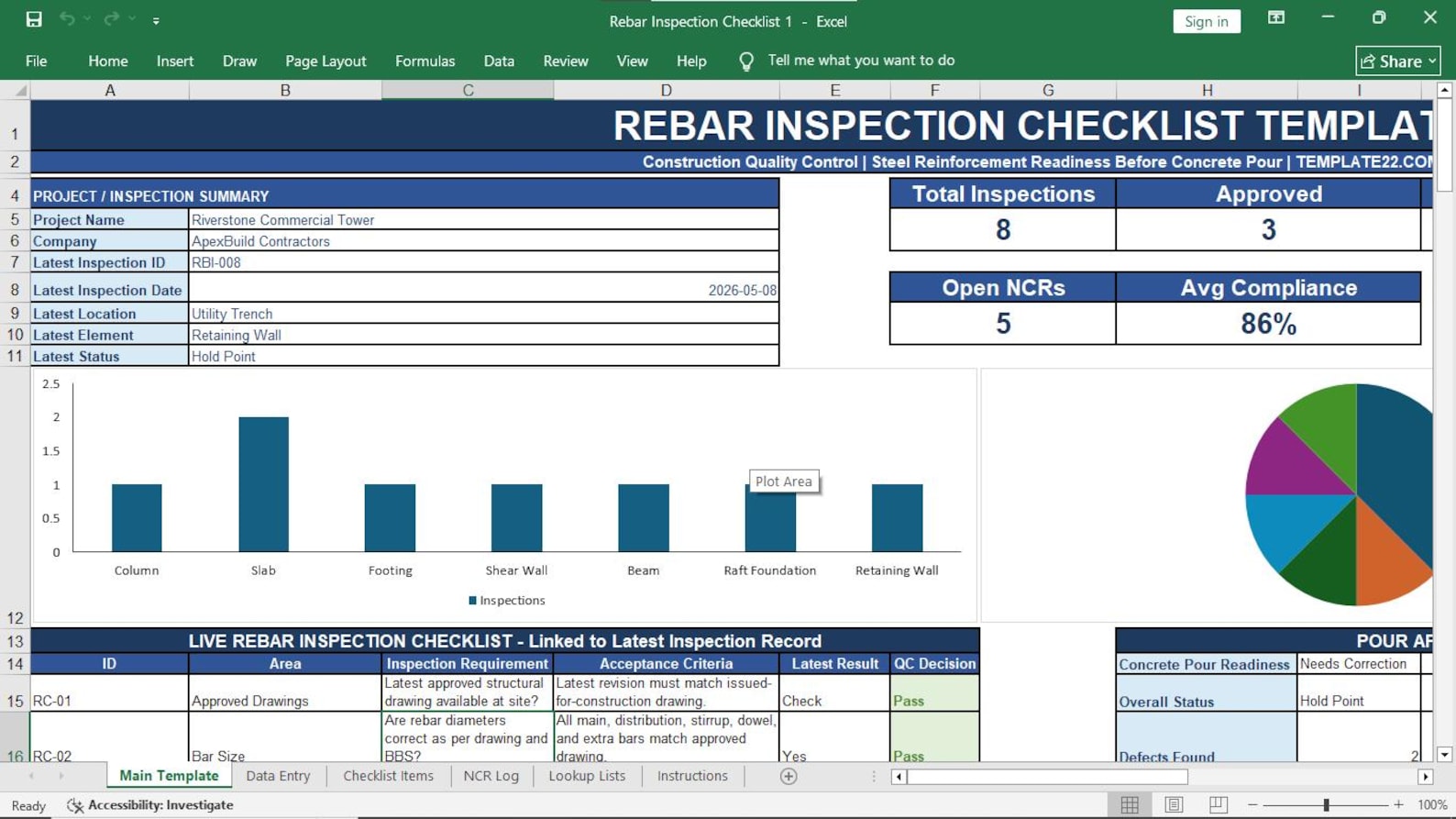Open the NCR Log sheet tab
Image resolution: width=1456 pixels, height=819 pixels.
[x=491, y=776]
